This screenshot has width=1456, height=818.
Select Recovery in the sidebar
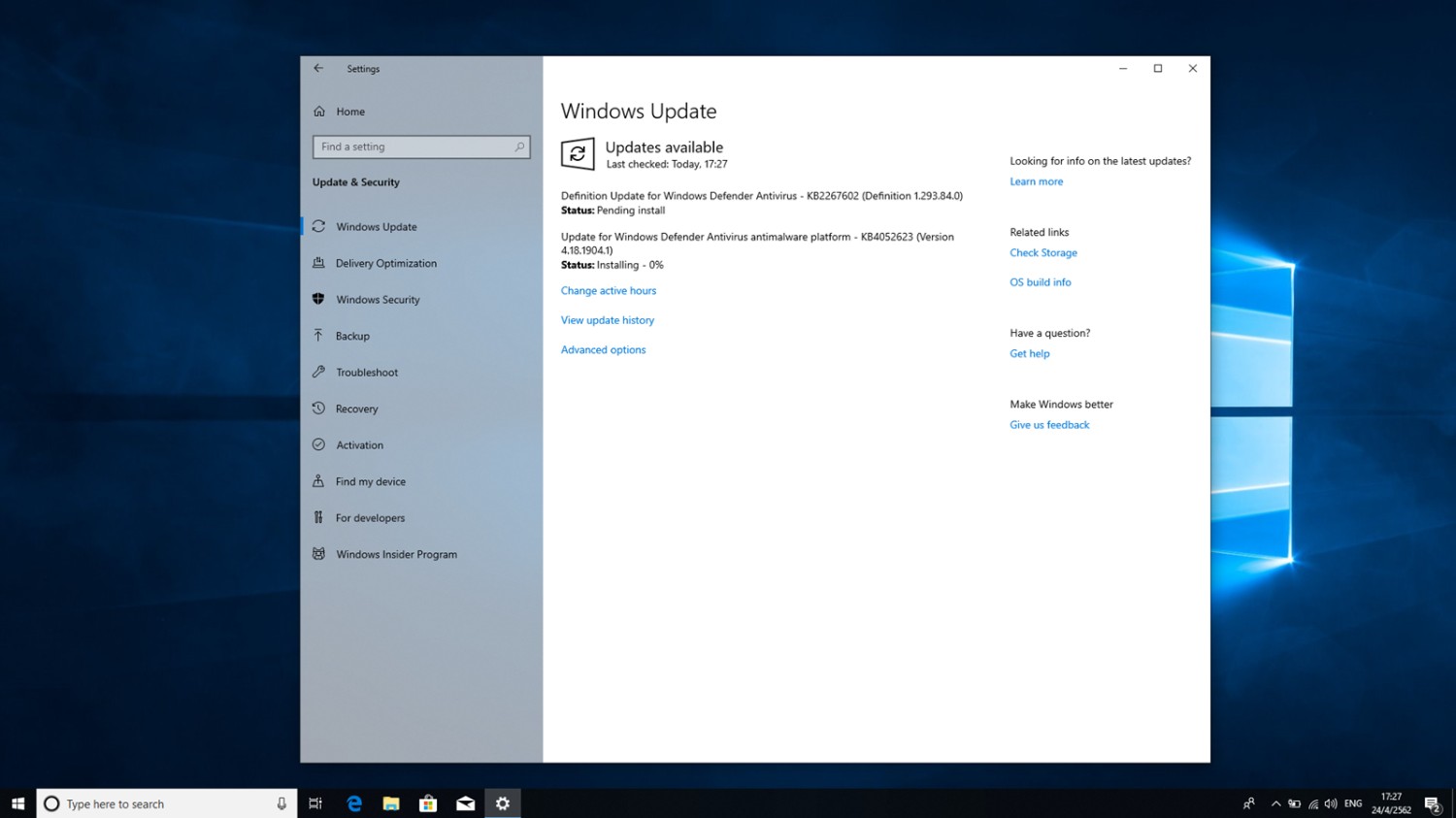click(356, 409)
